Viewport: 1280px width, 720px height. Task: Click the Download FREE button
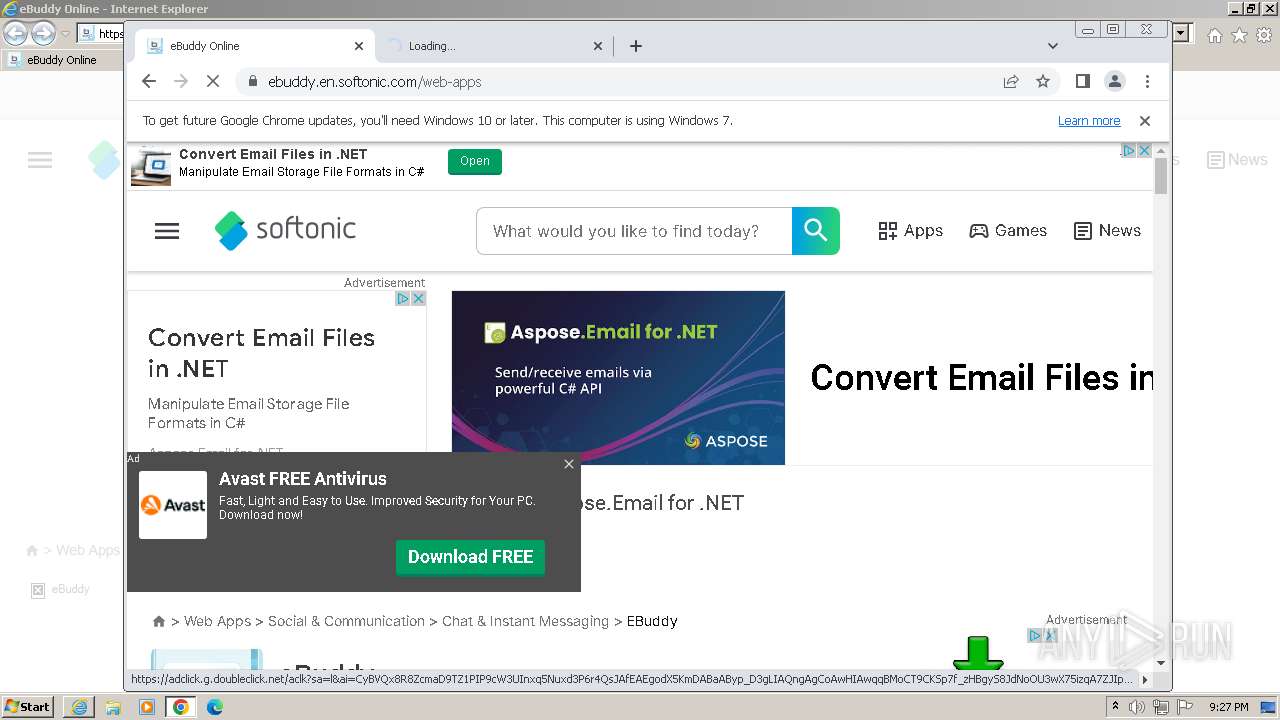pos(470,557)
